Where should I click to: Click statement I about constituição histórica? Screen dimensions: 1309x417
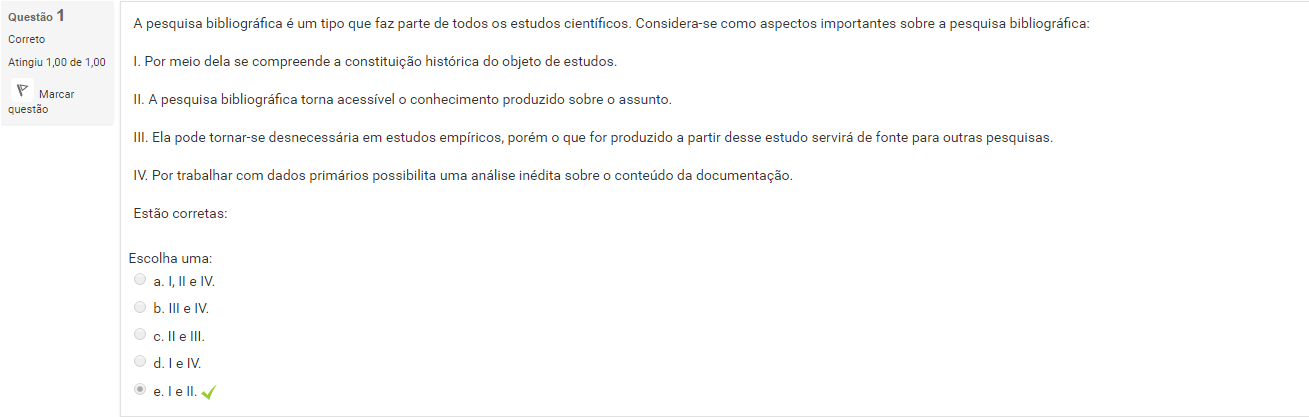point(375,62)
